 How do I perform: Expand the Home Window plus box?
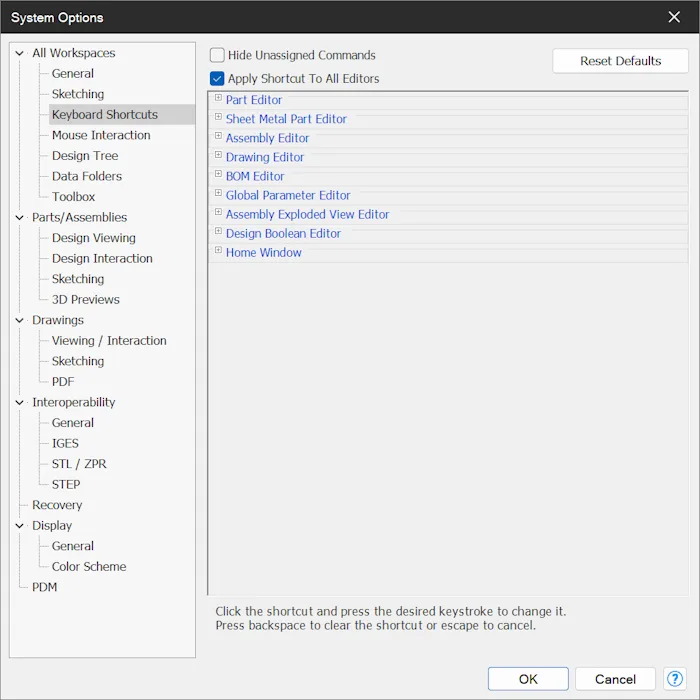(x=218, y=250)
